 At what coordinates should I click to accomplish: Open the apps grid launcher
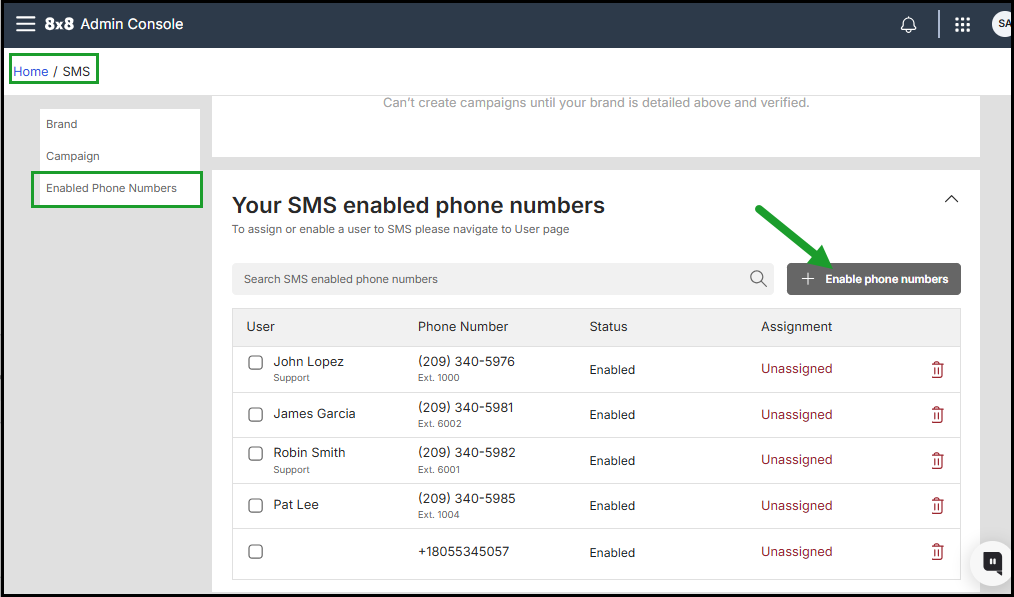[x=963, y=25]
